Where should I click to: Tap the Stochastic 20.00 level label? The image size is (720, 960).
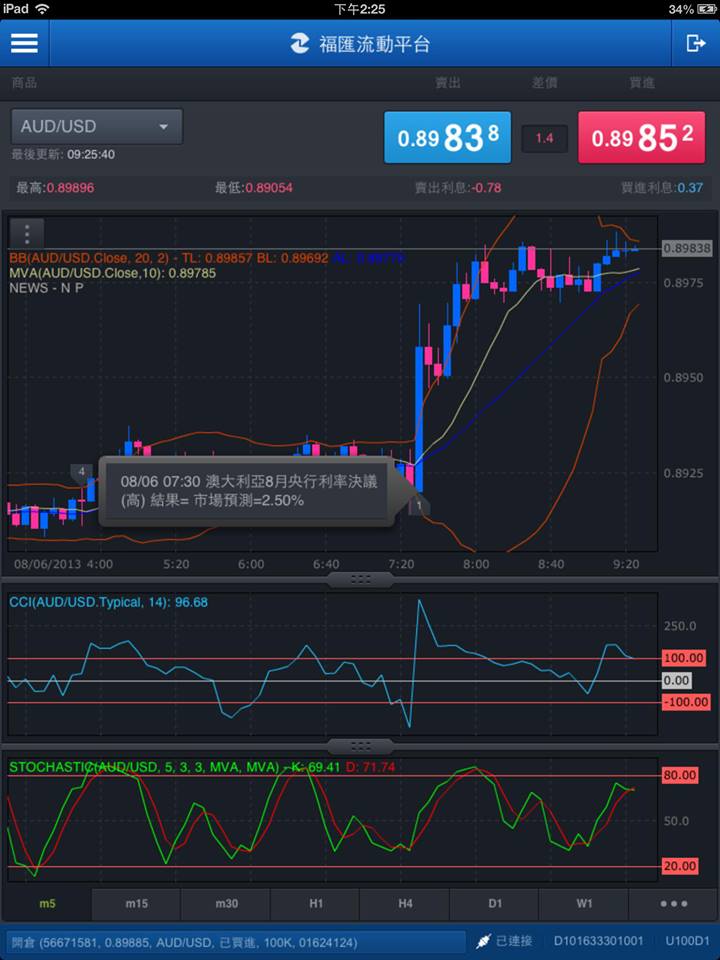pos(680,866)
